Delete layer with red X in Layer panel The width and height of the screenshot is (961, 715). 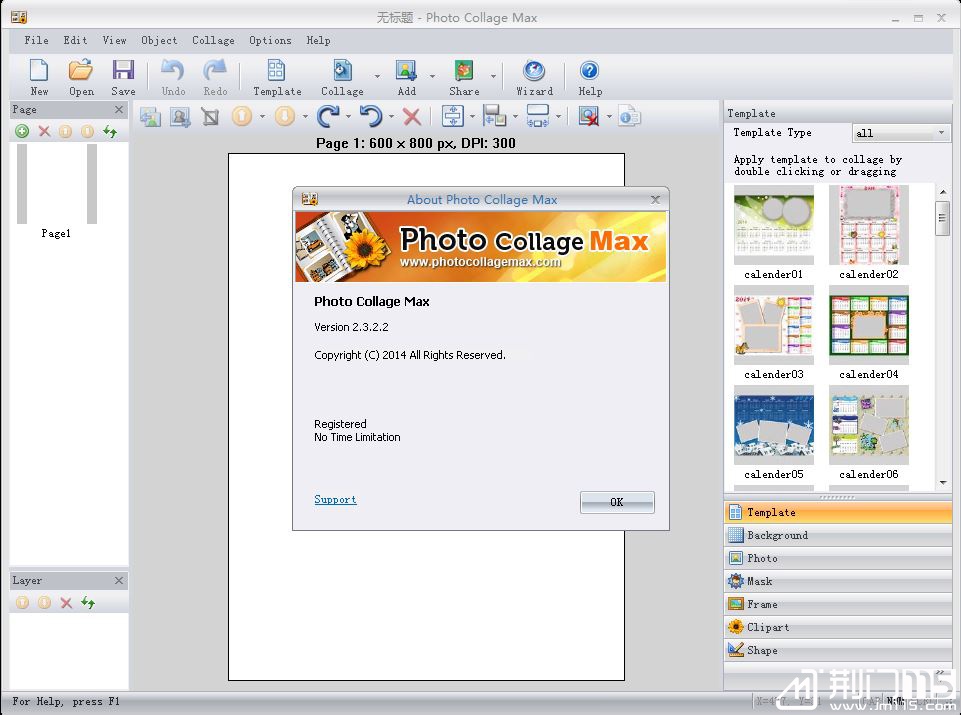66,603
